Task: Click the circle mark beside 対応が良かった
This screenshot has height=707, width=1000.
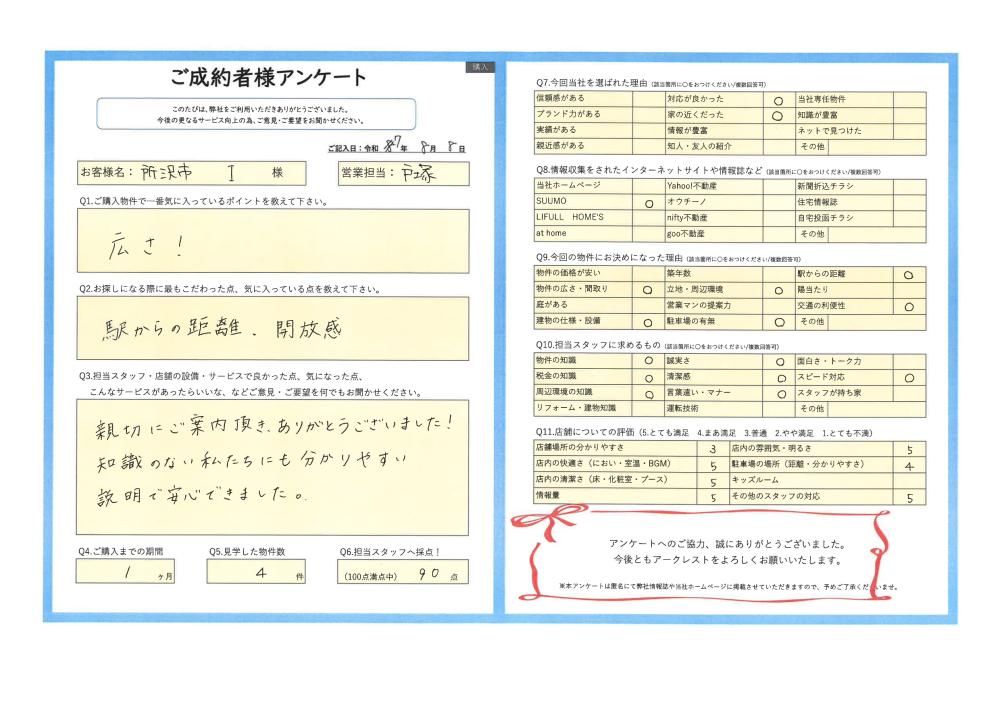Action: [778, 100]
